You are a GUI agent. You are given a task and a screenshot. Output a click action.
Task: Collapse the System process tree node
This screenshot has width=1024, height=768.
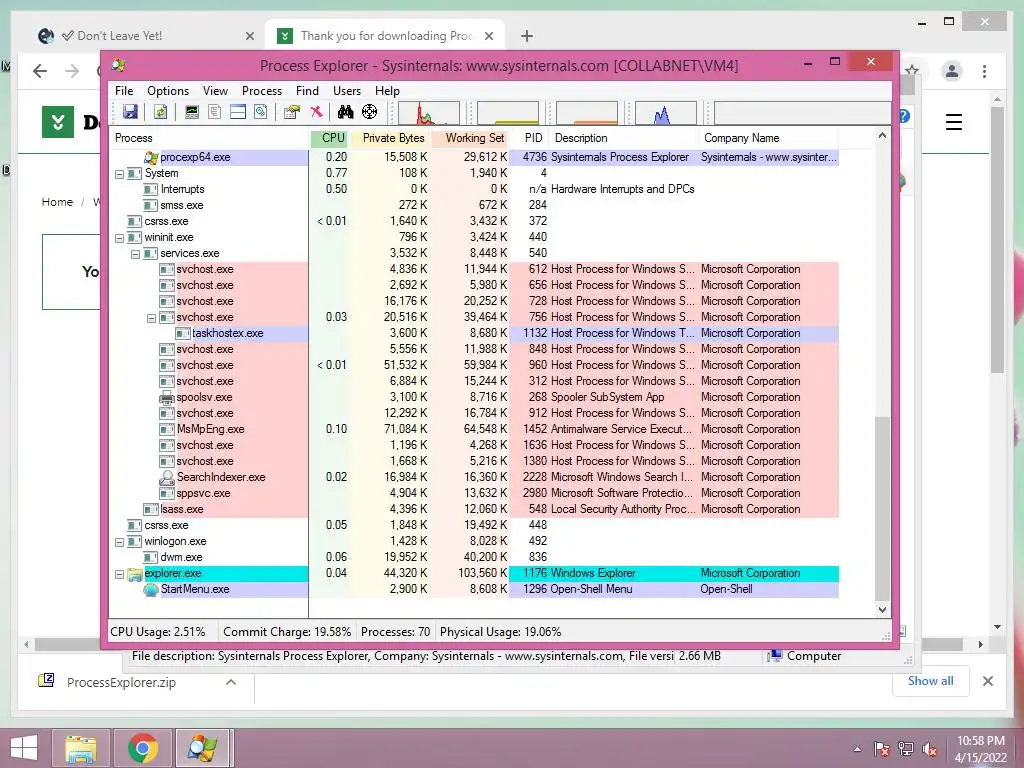tap(120, 174)
